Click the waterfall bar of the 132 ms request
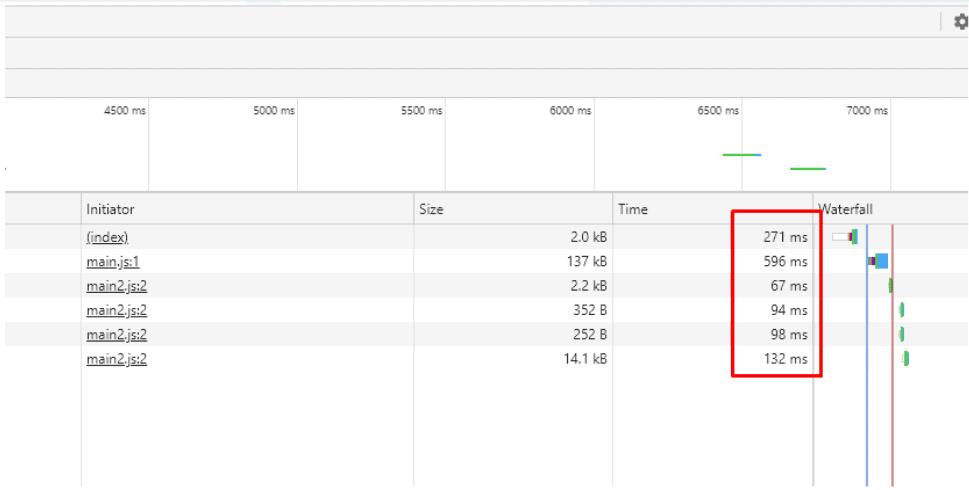Viewport: 969px width, 490px height. tap(905, 358)
